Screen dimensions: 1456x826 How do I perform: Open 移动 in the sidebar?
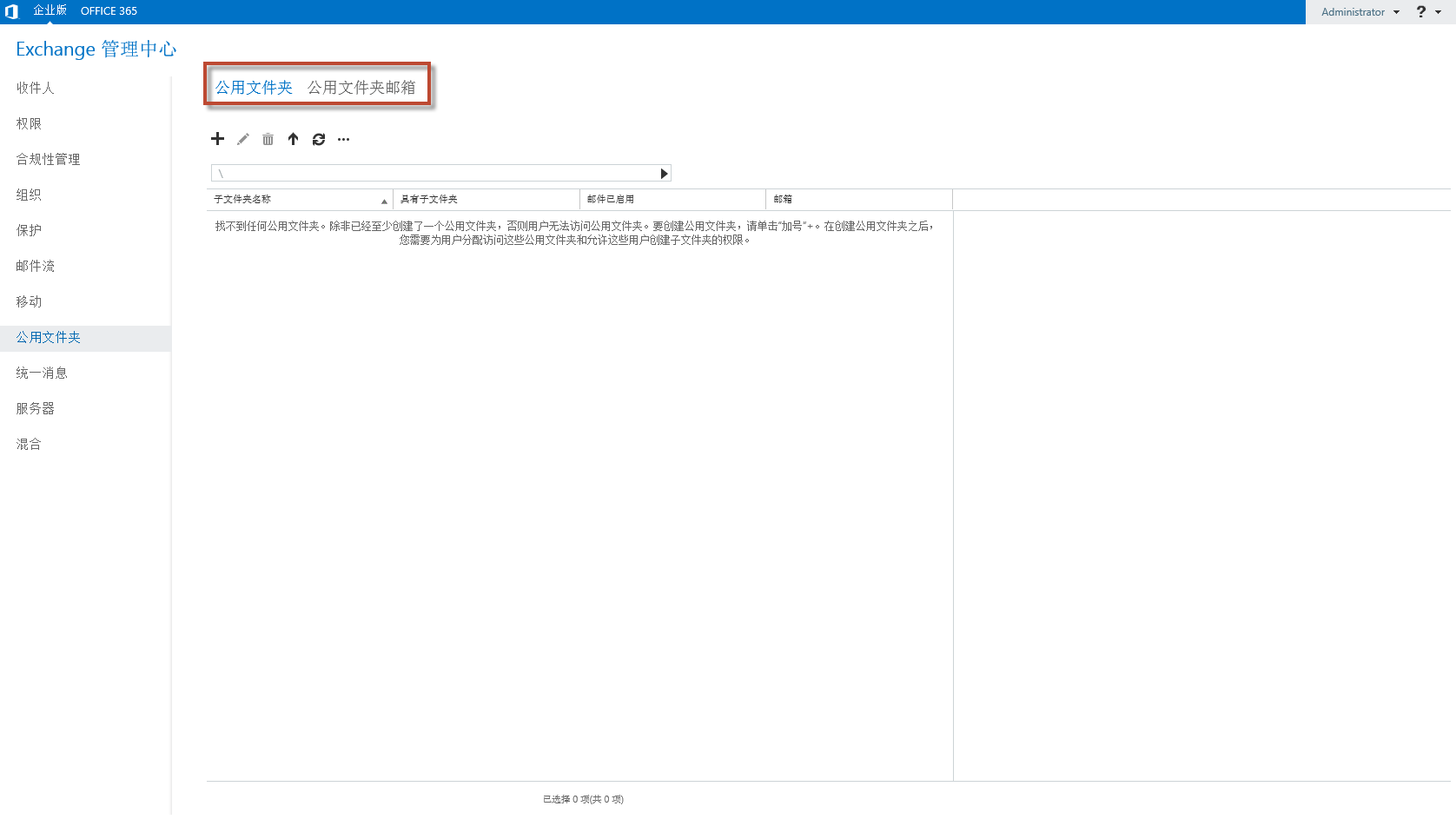tap(29, 301)
